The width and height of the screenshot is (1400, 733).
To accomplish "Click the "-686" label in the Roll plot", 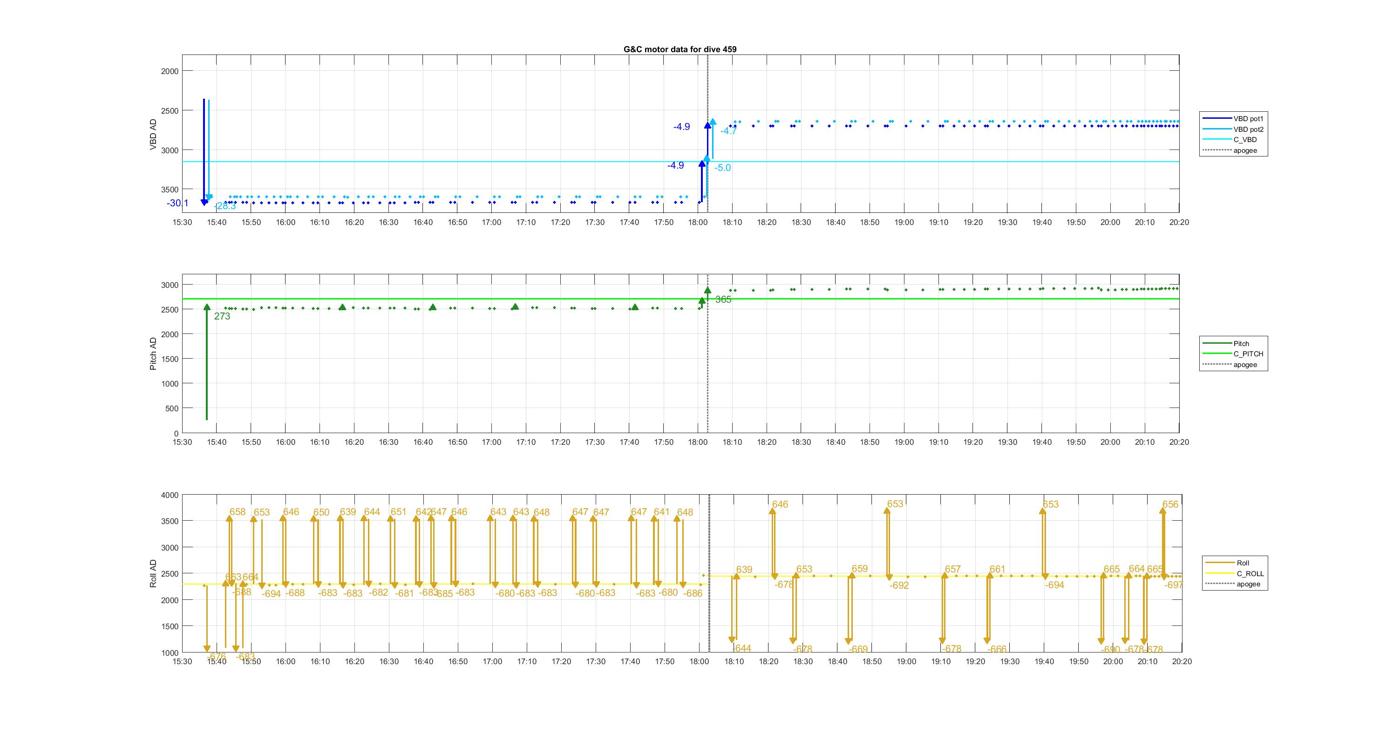I will (x=692, y=593).
